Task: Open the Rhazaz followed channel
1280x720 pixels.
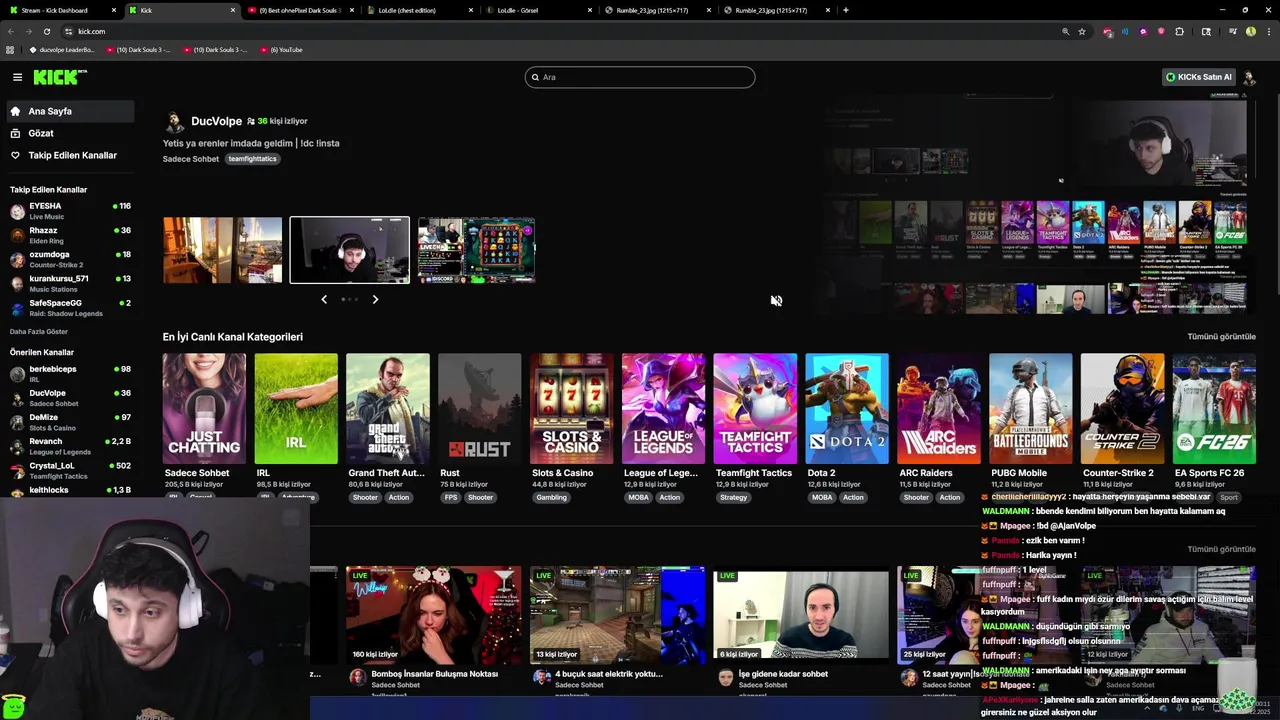Action: (x=69, y=235)
